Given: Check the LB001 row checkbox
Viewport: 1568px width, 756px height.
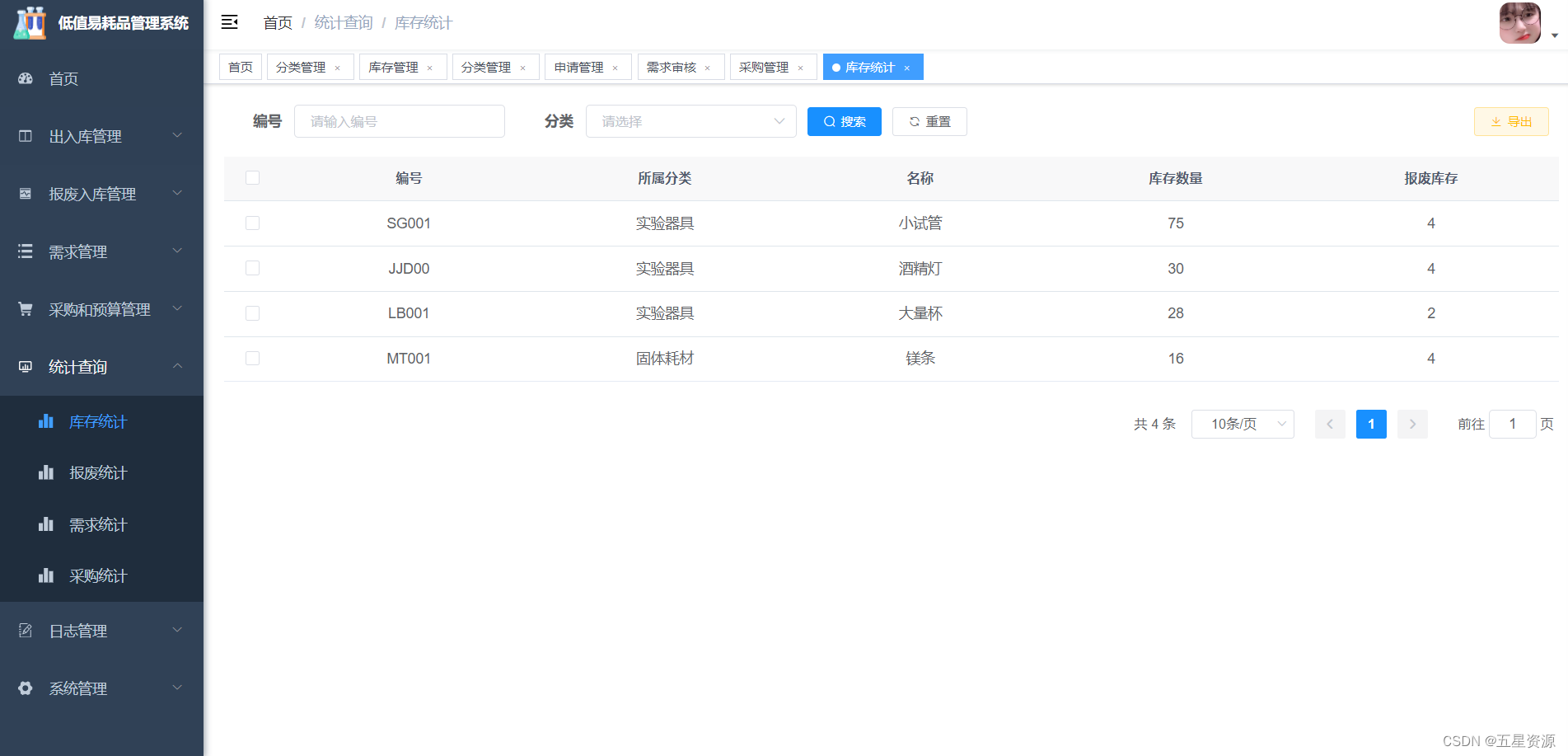Looking at the screenshot, I should (x=253, y=313).
